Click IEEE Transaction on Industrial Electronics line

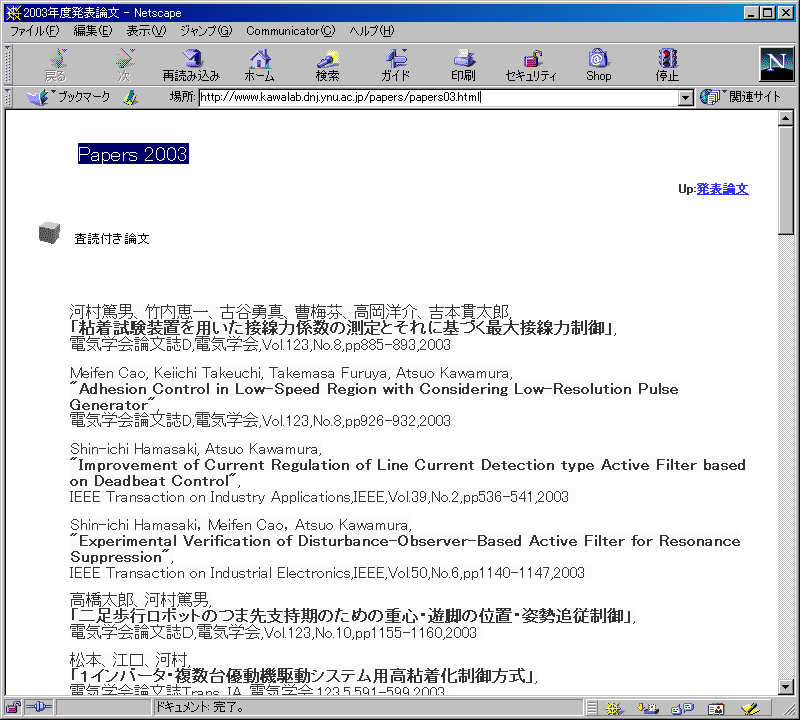tap(327, 573)
